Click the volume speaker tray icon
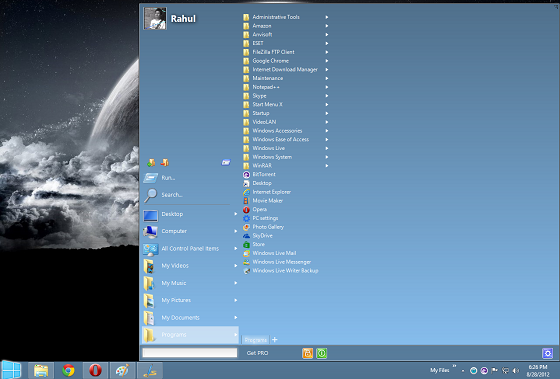The width and height of the screenshot is (560, 379). click(x=516, y=370)
